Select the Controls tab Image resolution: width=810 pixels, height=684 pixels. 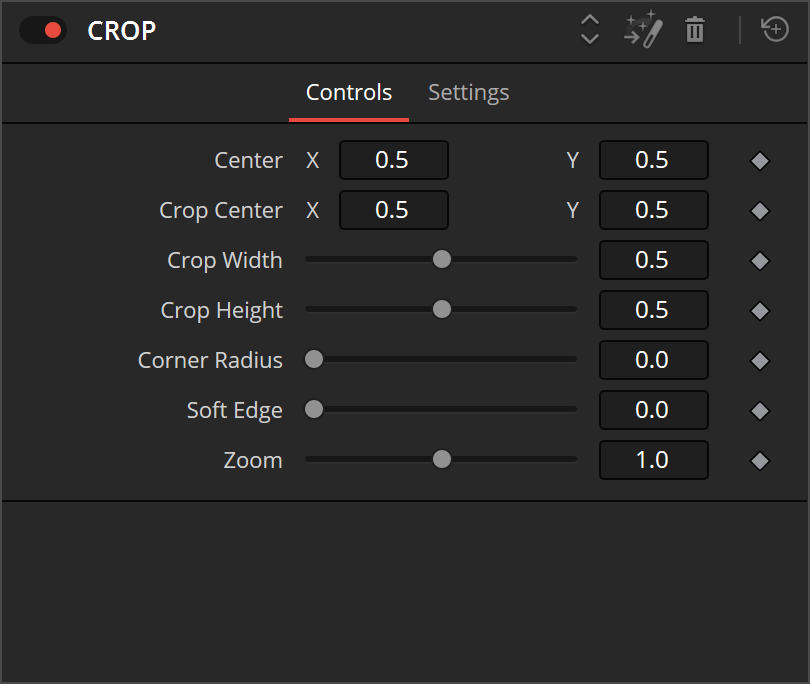[x=349, y=93]
